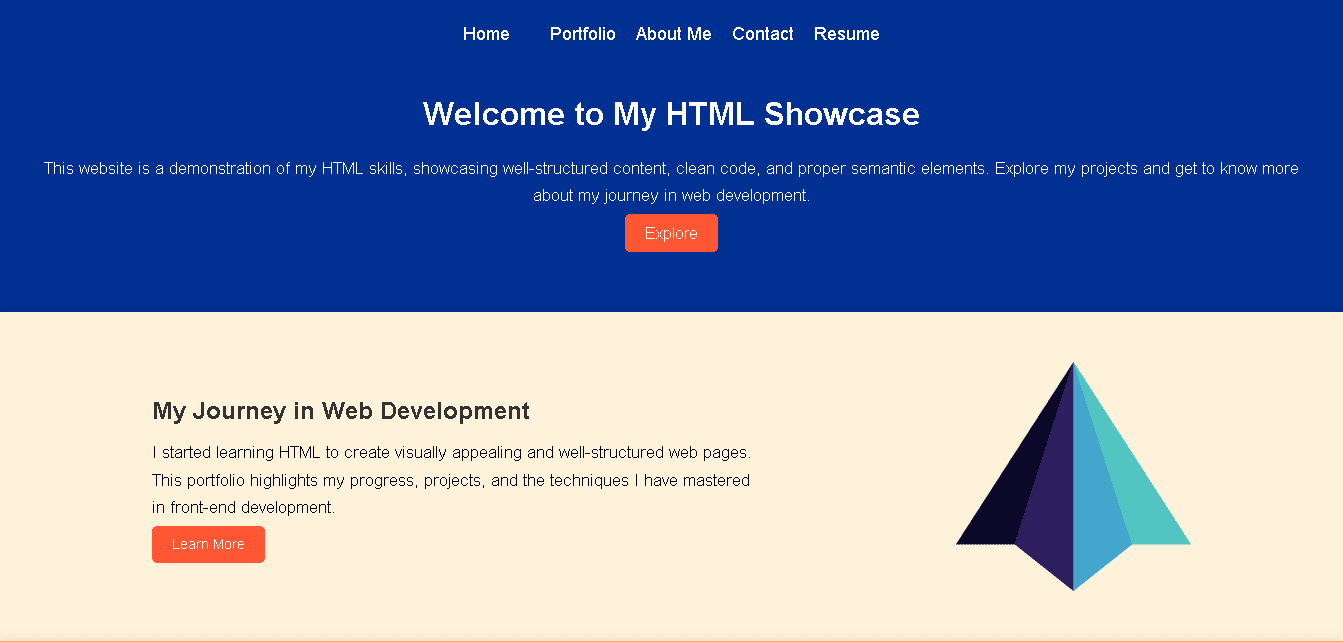This screenshot has width=1343, height=642.
Task: Select Resume in the navigation bar
Action: click(x=846, y=34)
